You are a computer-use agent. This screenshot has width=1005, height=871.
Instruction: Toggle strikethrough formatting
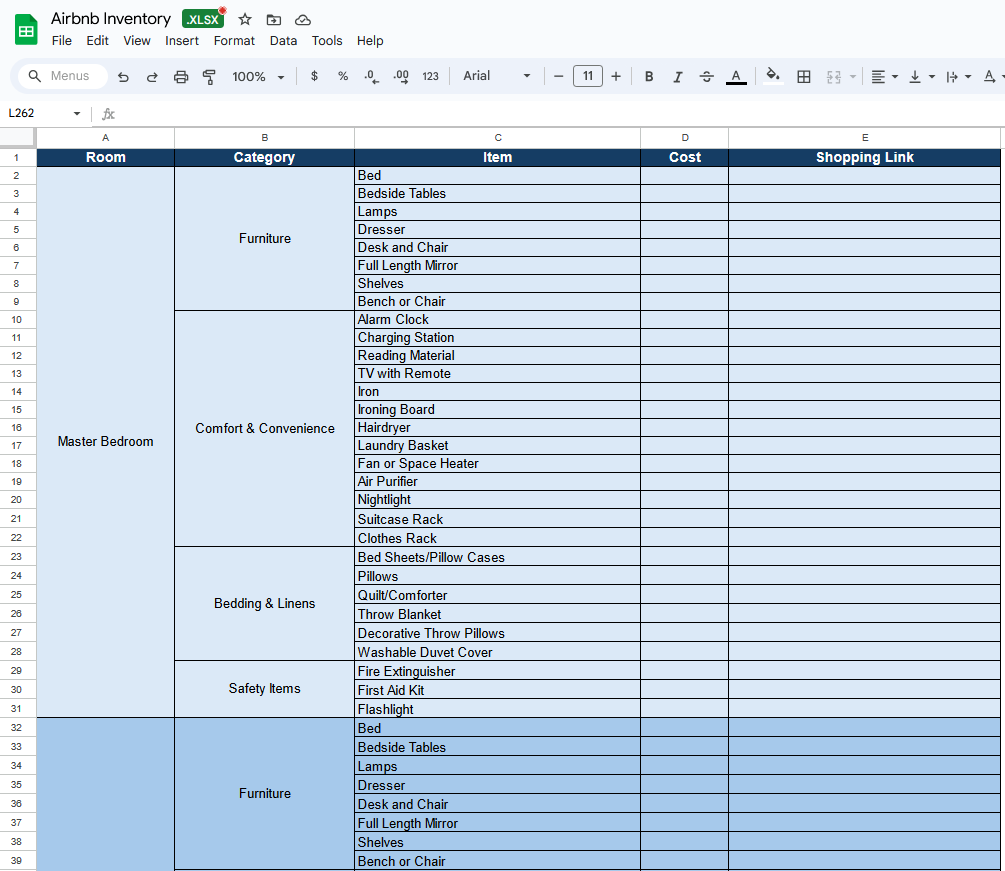(707, 77)
